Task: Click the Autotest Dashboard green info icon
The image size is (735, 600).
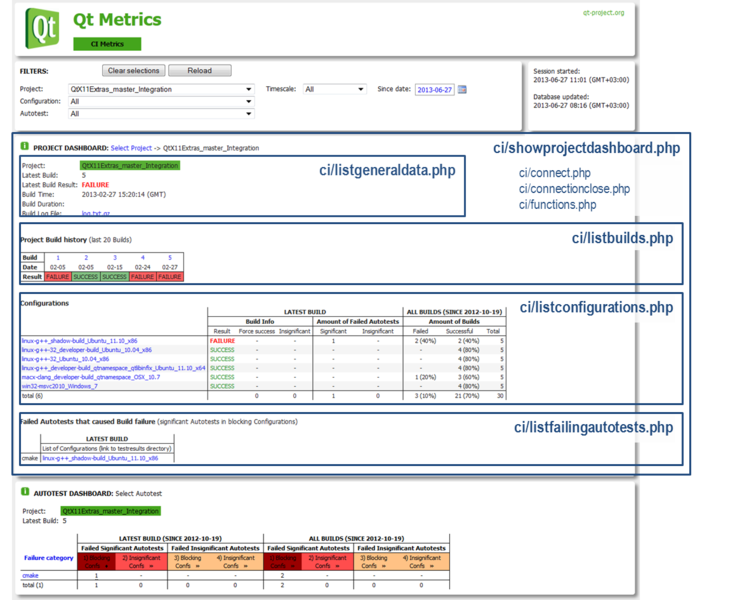Action: pyautogui.click(x=25, y=494)
